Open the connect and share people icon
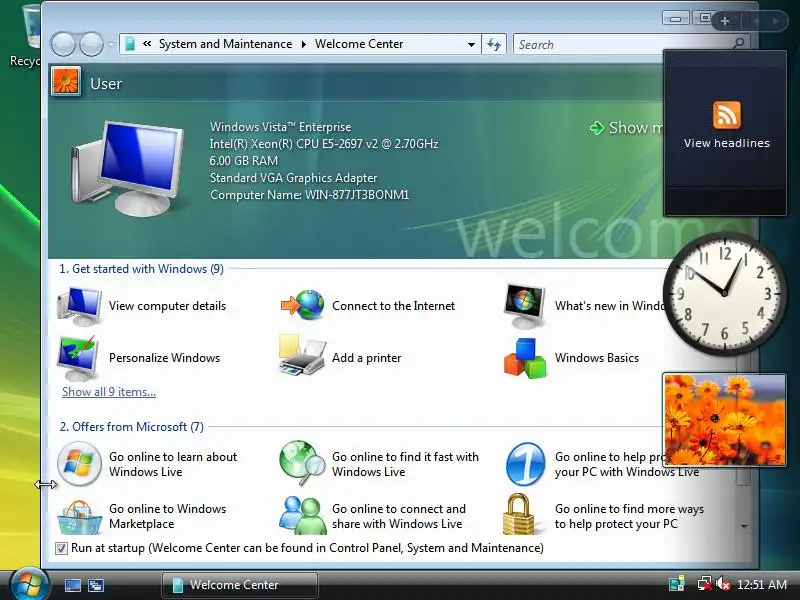The image size is (800, 600). pos(303,515)
